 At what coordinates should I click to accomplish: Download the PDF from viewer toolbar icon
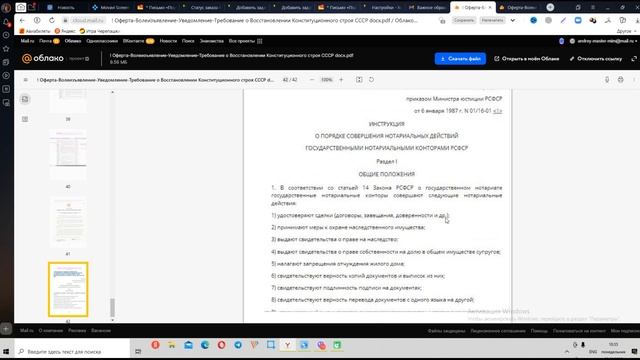tap(607, 80)
